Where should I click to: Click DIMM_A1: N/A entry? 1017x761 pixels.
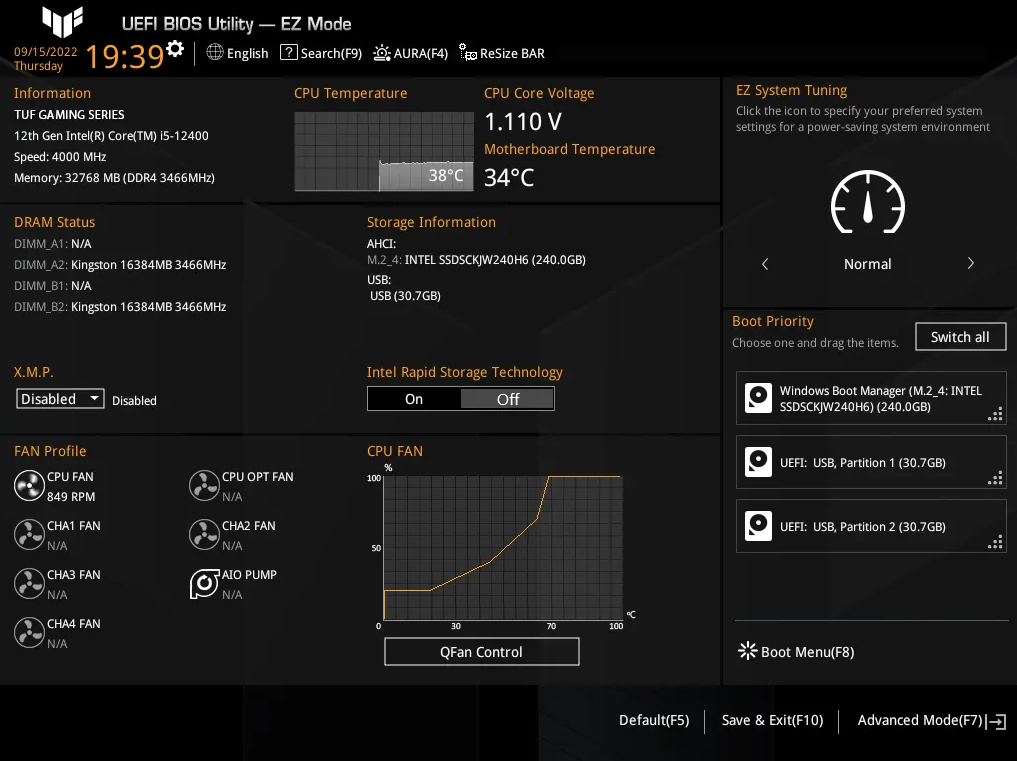[53, 244]
